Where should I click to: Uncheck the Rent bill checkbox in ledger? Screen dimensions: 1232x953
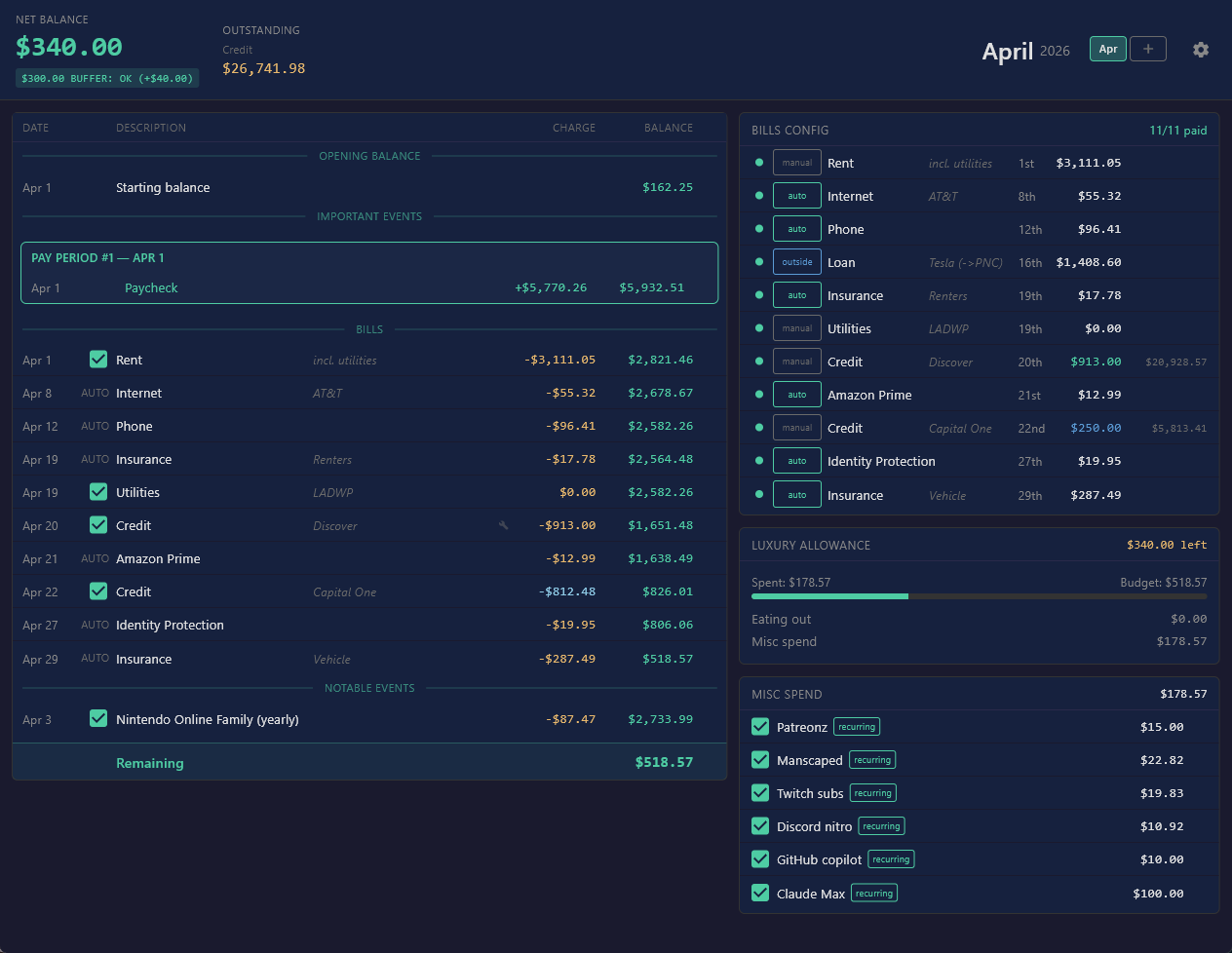[98, 360]
